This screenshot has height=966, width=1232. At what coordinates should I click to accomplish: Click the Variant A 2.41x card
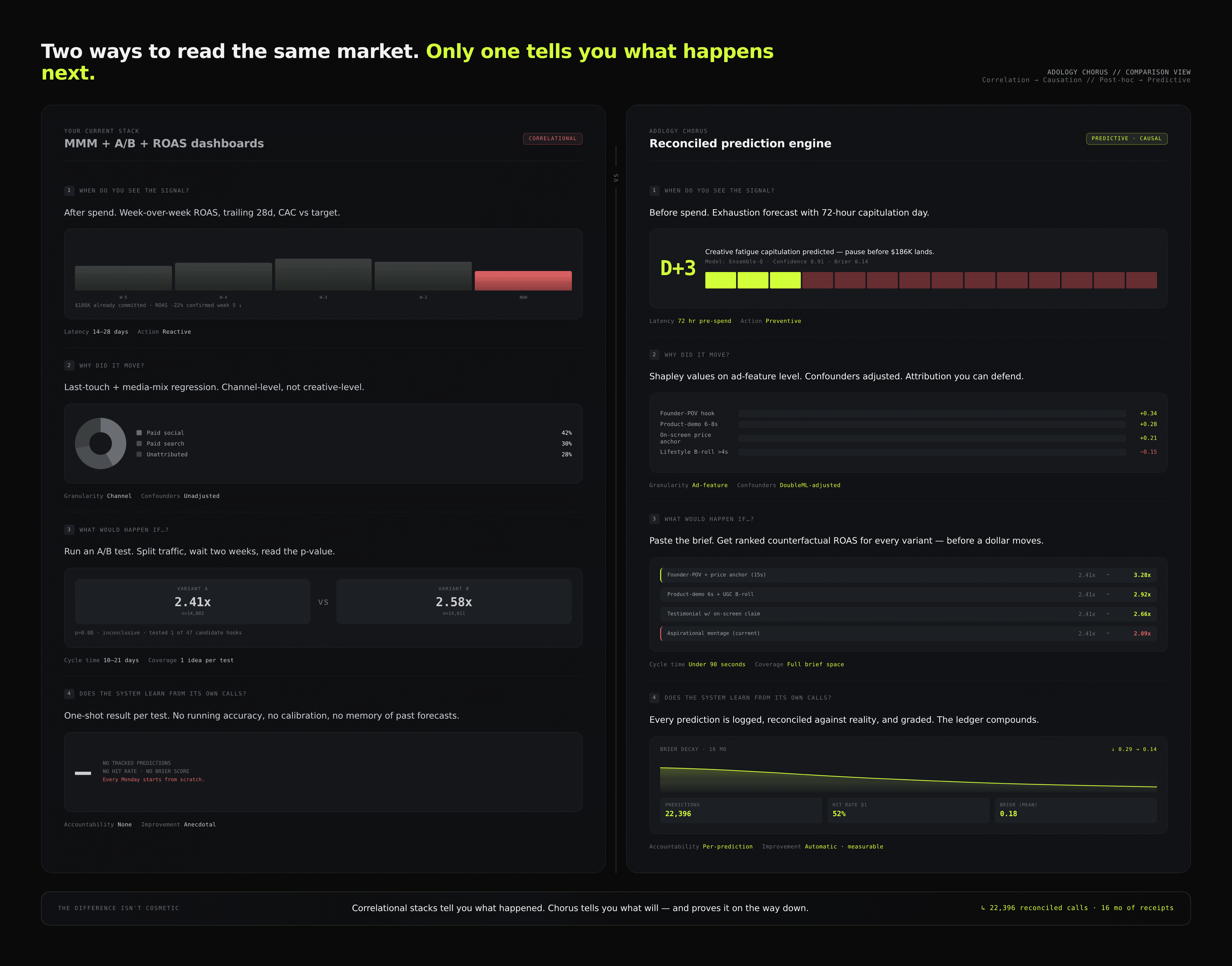[x=192, y=601]
